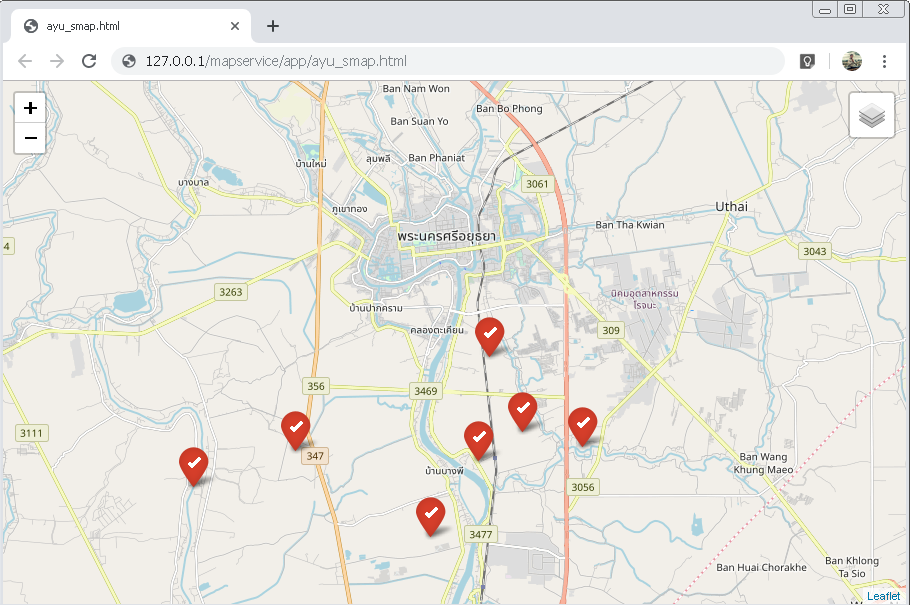
Task: Click the browser profile avatar icon
Action: pyautogui.click(x=851, y=61)
